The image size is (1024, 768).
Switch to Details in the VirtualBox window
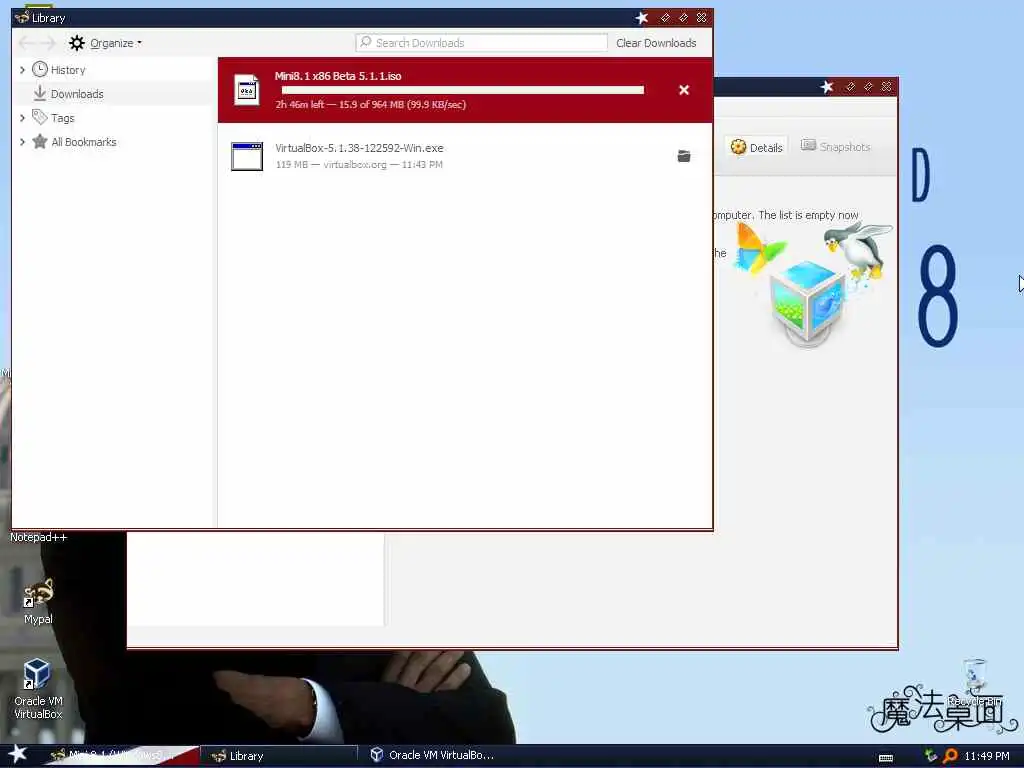(756, 147)
